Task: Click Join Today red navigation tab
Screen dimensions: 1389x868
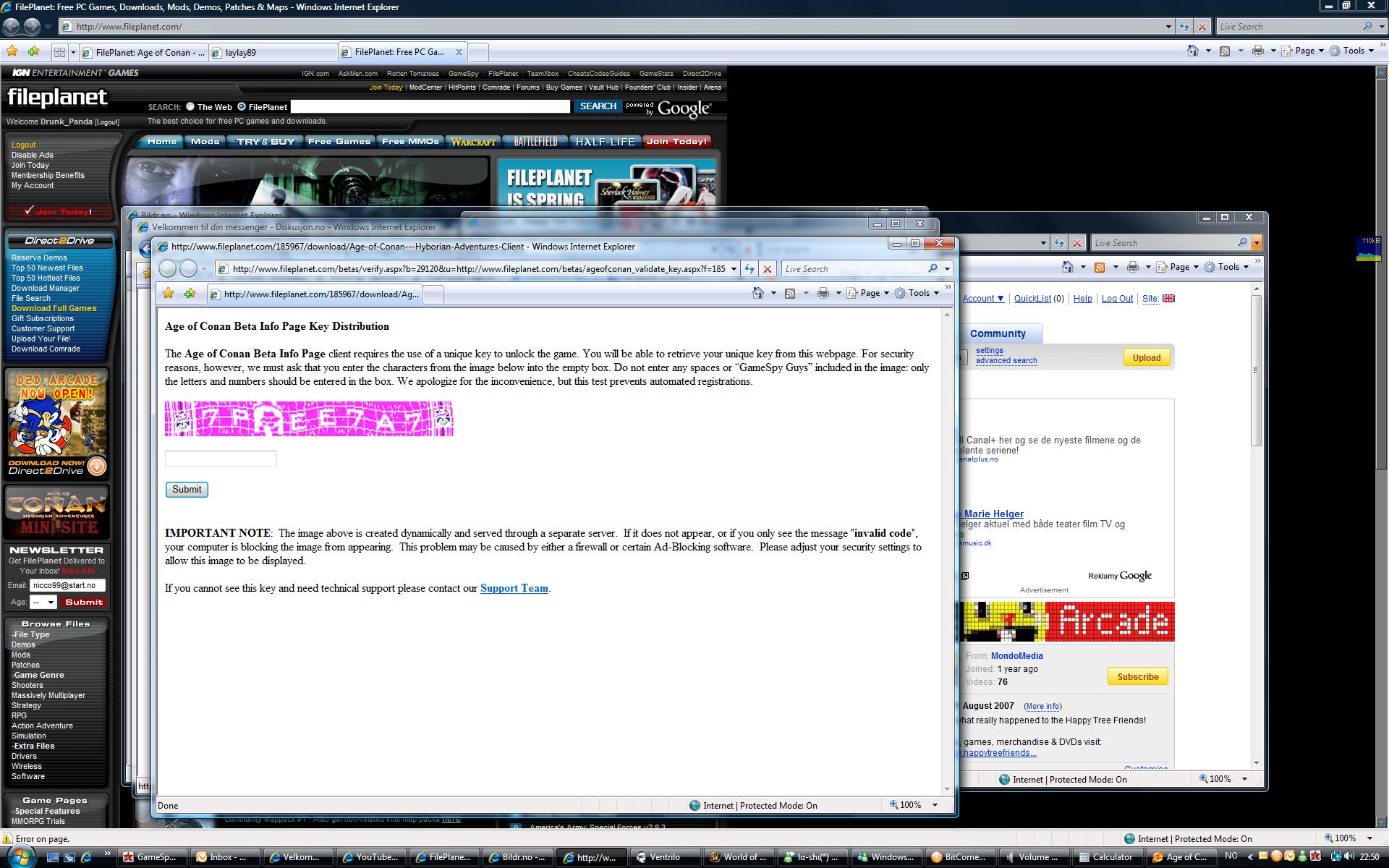Action: 676,142
